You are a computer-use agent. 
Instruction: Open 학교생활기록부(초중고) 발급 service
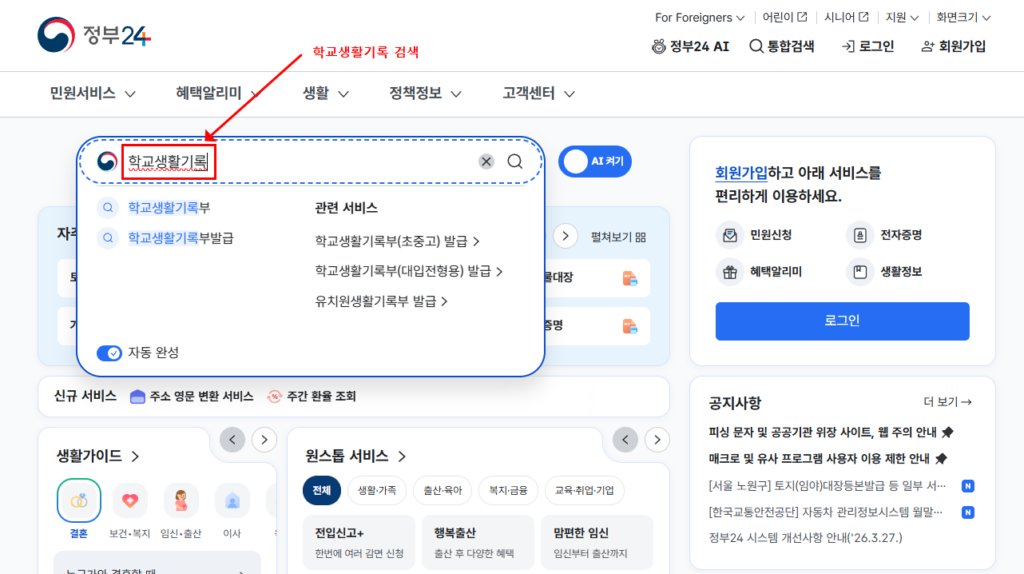(397, 241)
